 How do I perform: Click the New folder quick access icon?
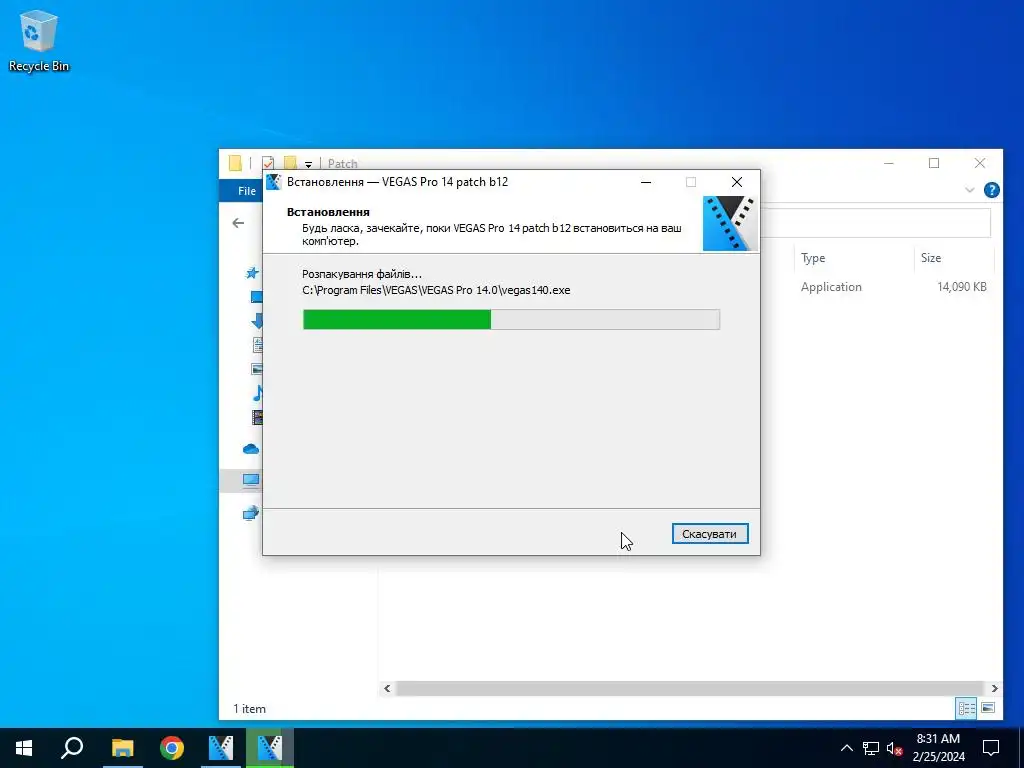pyautogui.click(x=290, y=163)
